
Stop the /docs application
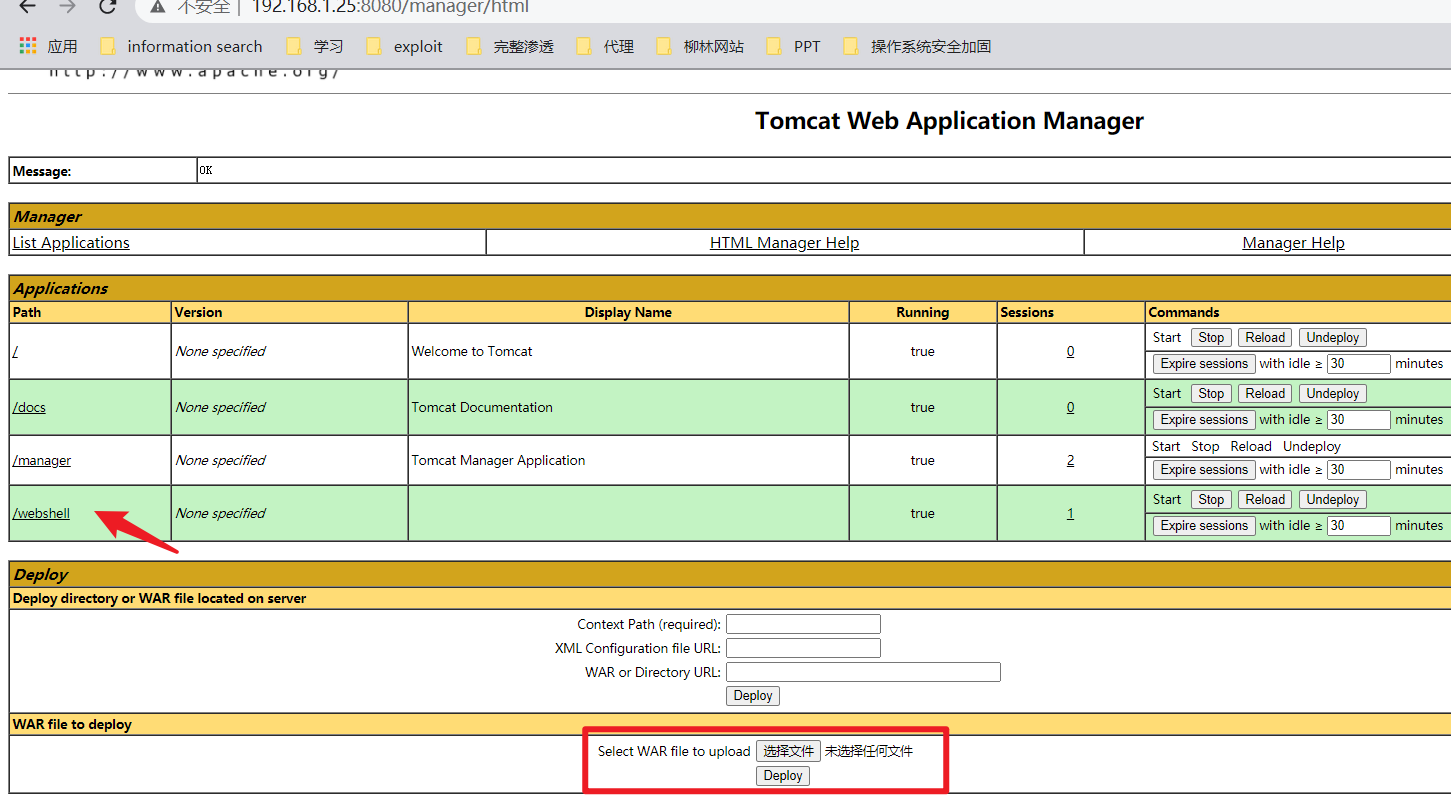click(1211, 394)
